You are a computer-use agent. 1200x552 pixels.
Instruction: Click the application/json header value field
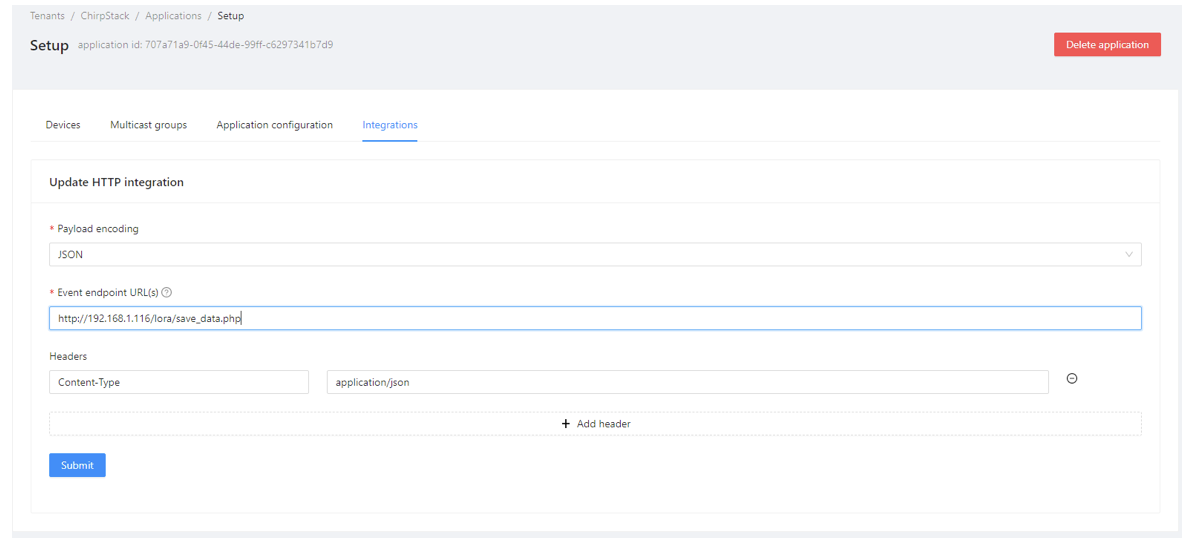point(687,382)
